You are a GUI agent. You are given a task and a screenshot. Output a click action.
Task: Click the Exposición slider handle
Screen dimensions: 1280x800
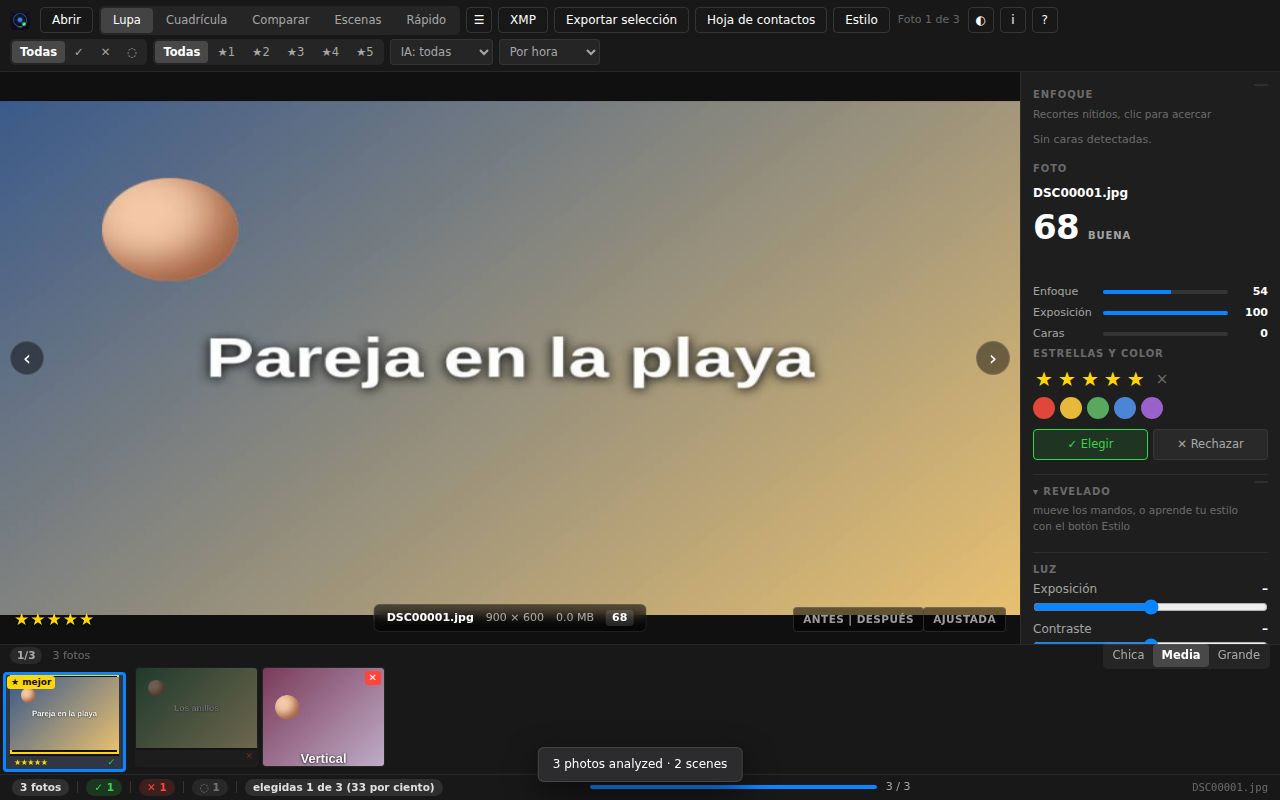[x=1151, y=607]
